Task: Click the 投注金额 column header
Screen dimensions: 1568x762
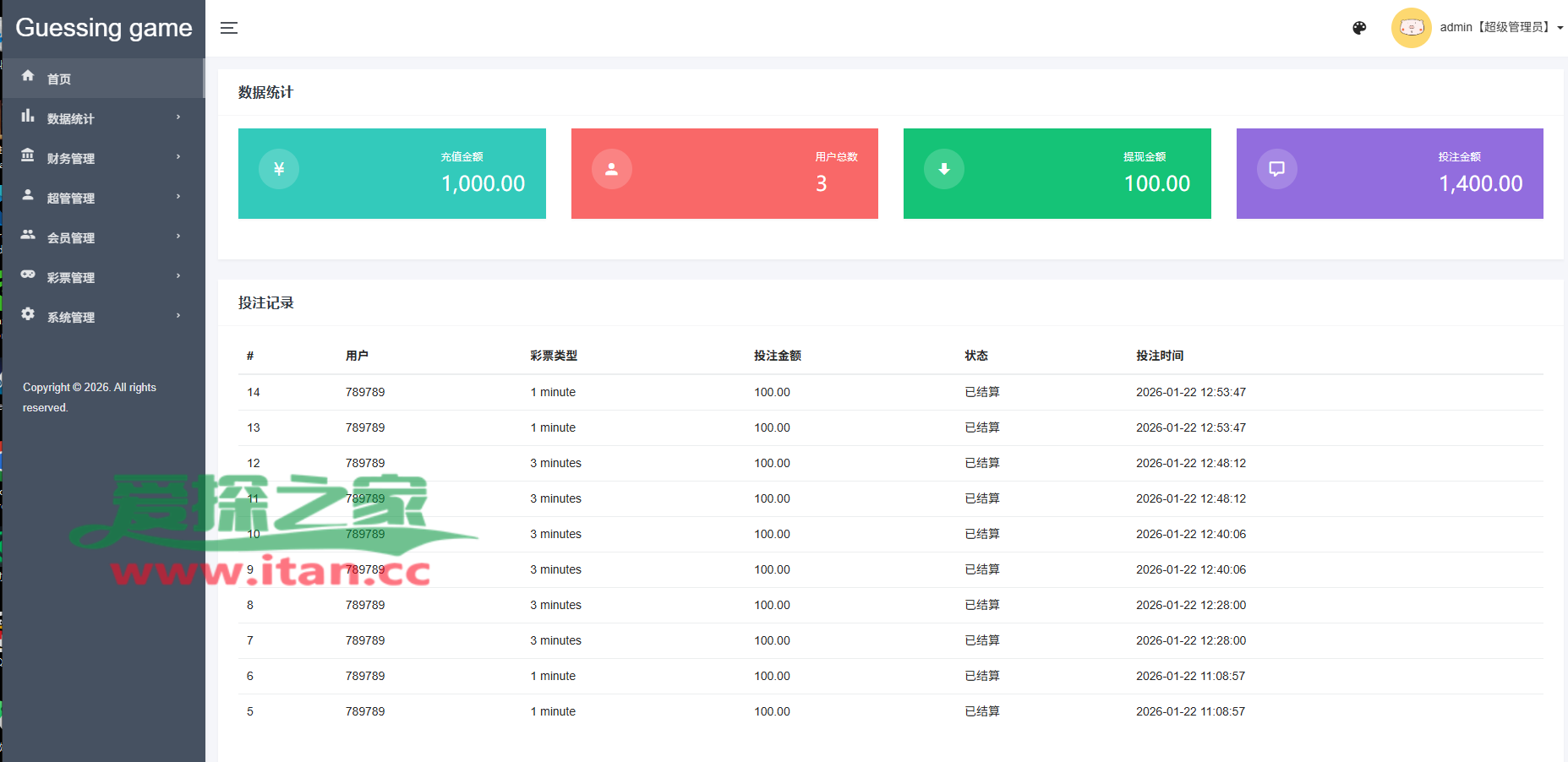Action: click(x=777, y=356)
